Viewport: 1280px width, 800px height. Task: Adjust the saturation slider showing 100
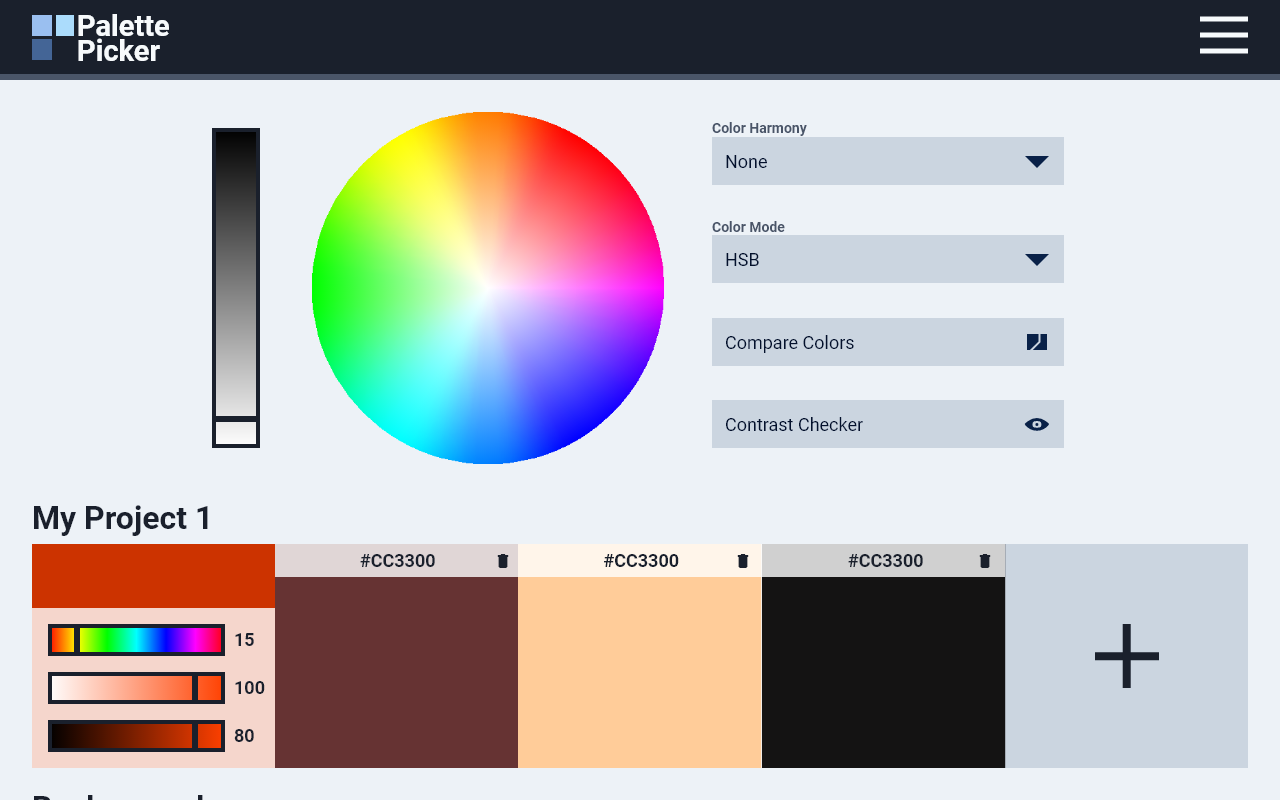tap(136, 688)
